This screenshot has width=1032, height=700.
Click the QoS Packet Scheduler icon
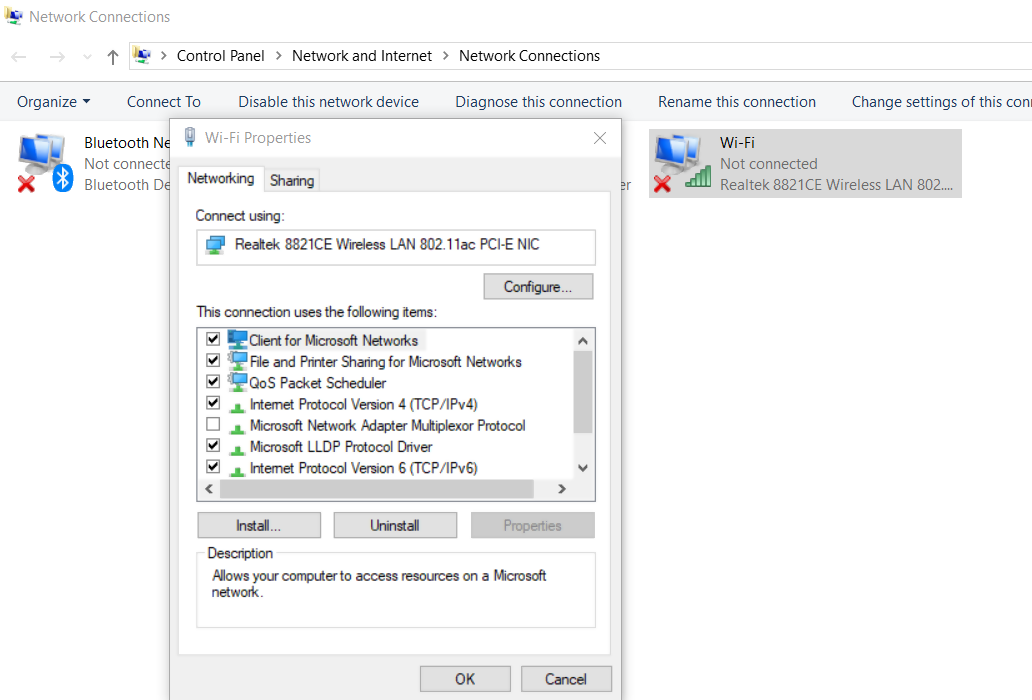[237, 382]
